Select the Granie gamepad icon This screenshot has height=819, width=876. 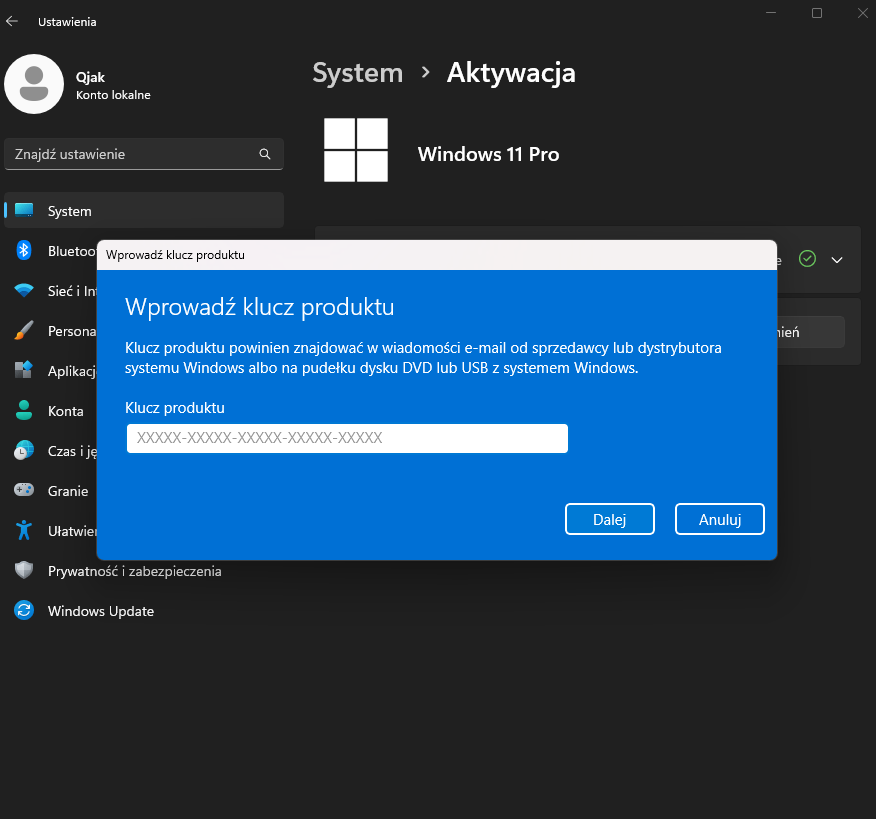tap(23, 490)
